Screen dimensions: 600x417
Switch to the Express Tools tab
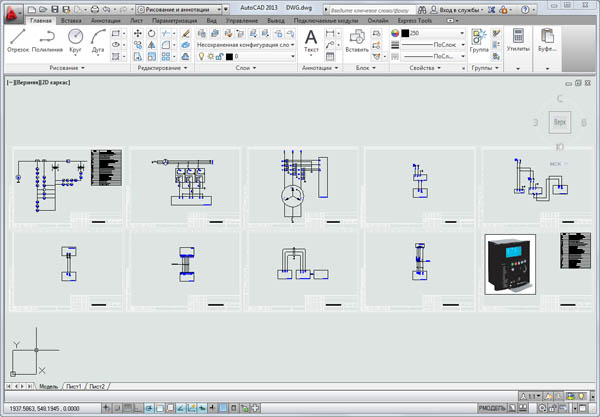pos(414,20)
